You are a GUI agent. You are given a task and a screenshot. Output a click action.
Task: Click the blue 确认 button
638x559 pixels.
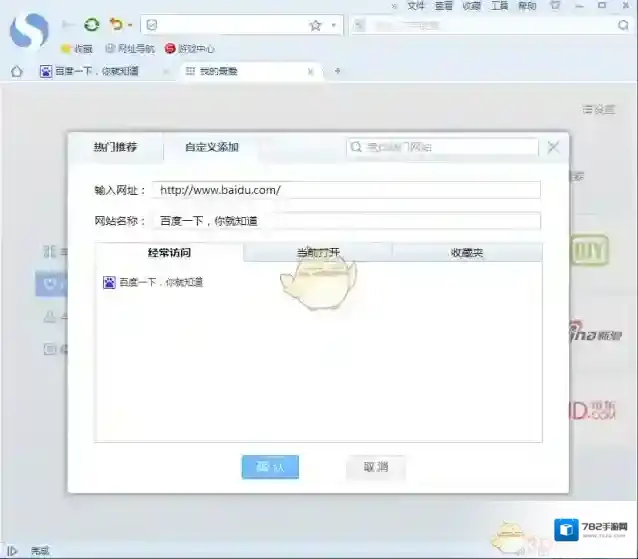(270, 467)
